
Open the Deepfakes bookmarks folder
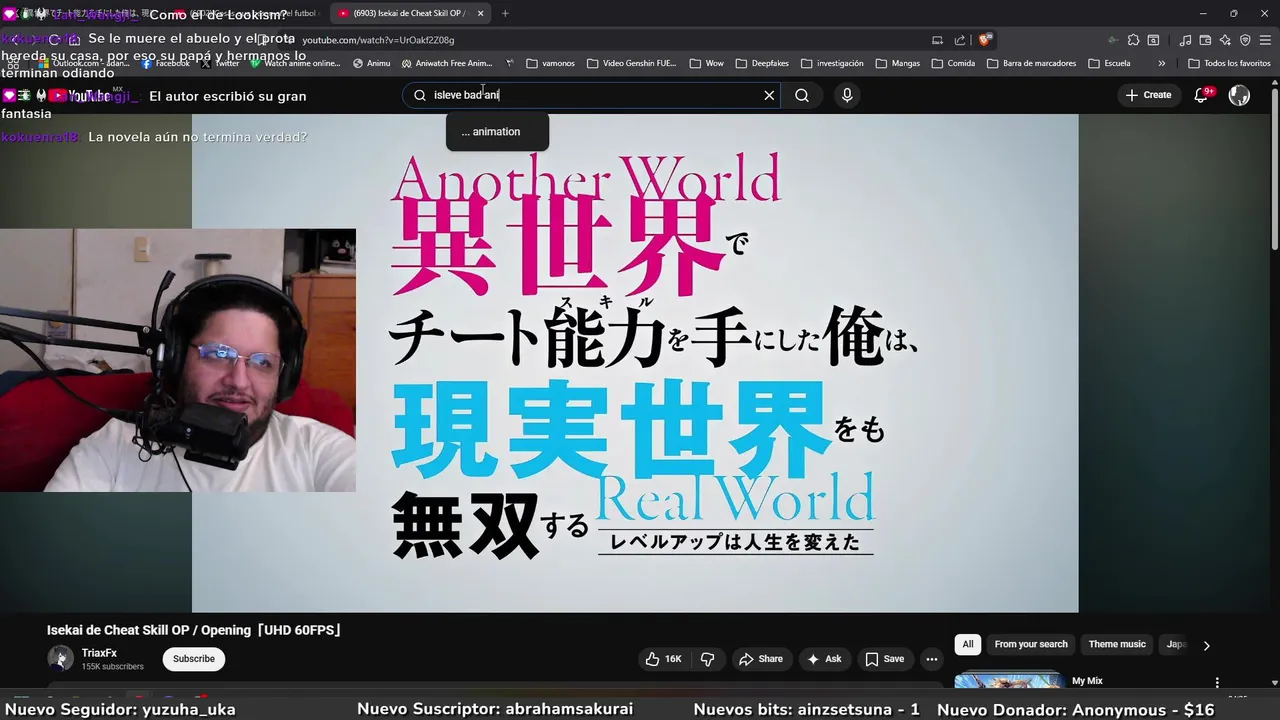coord(761,63)
